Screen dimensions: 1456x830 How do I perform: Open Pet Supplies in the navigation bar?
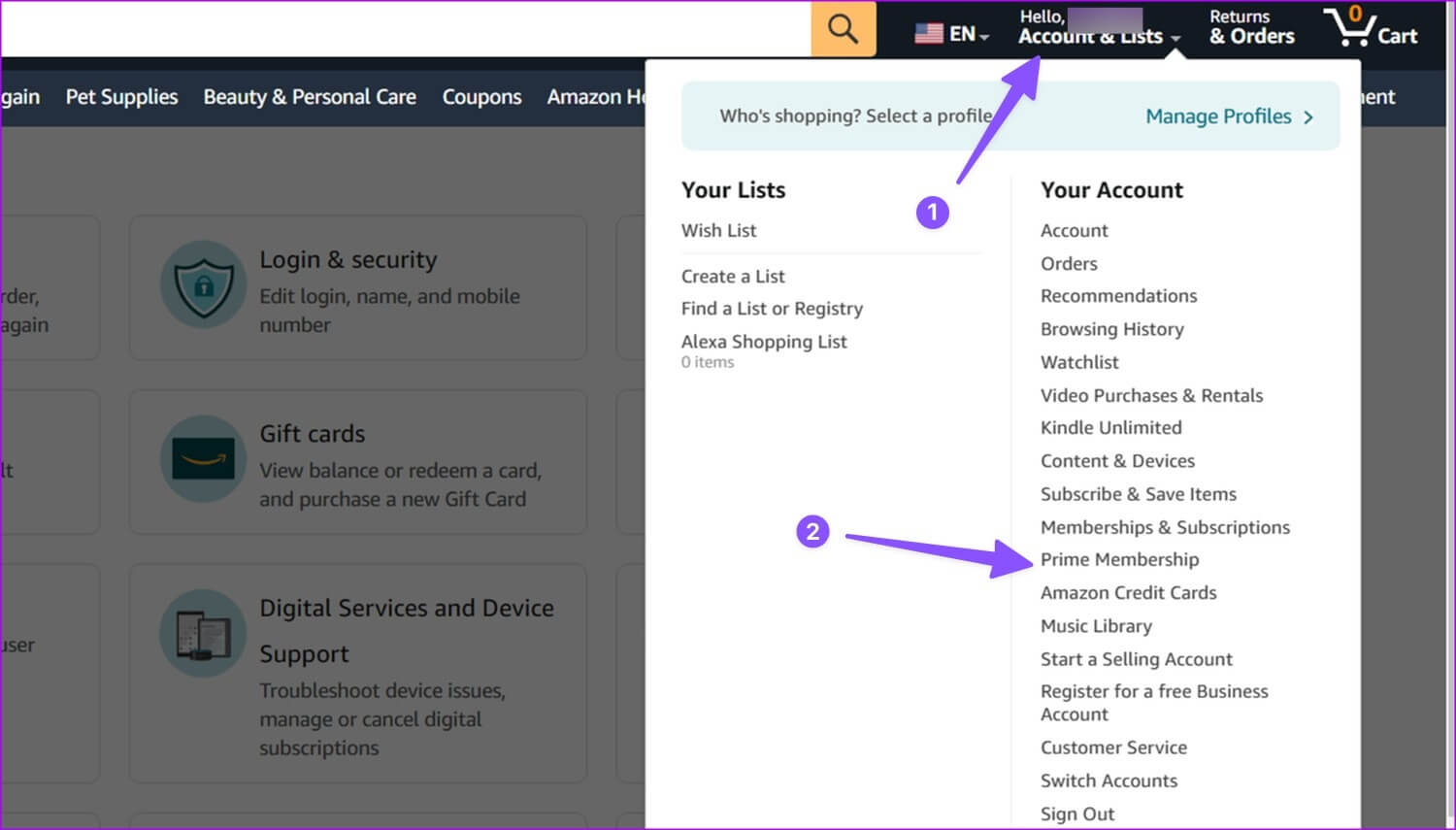tap(121, 97)
